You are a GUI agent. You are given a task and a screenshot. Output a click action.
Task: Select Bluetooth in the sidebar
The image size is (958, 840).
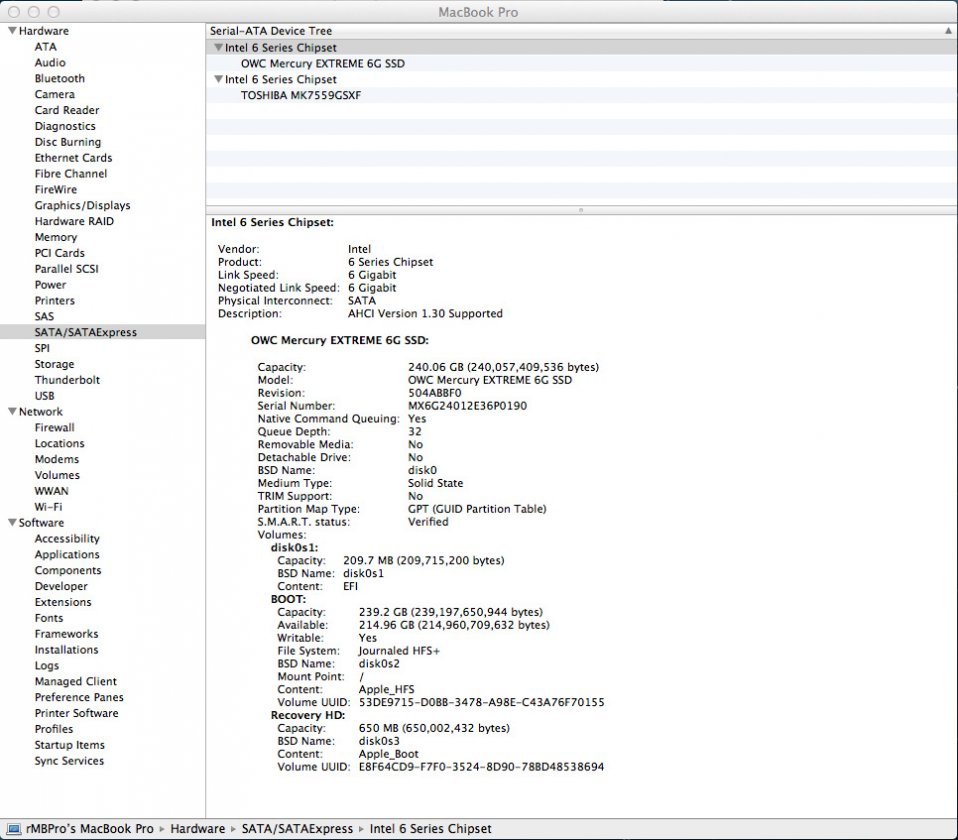tap(60, 79)
